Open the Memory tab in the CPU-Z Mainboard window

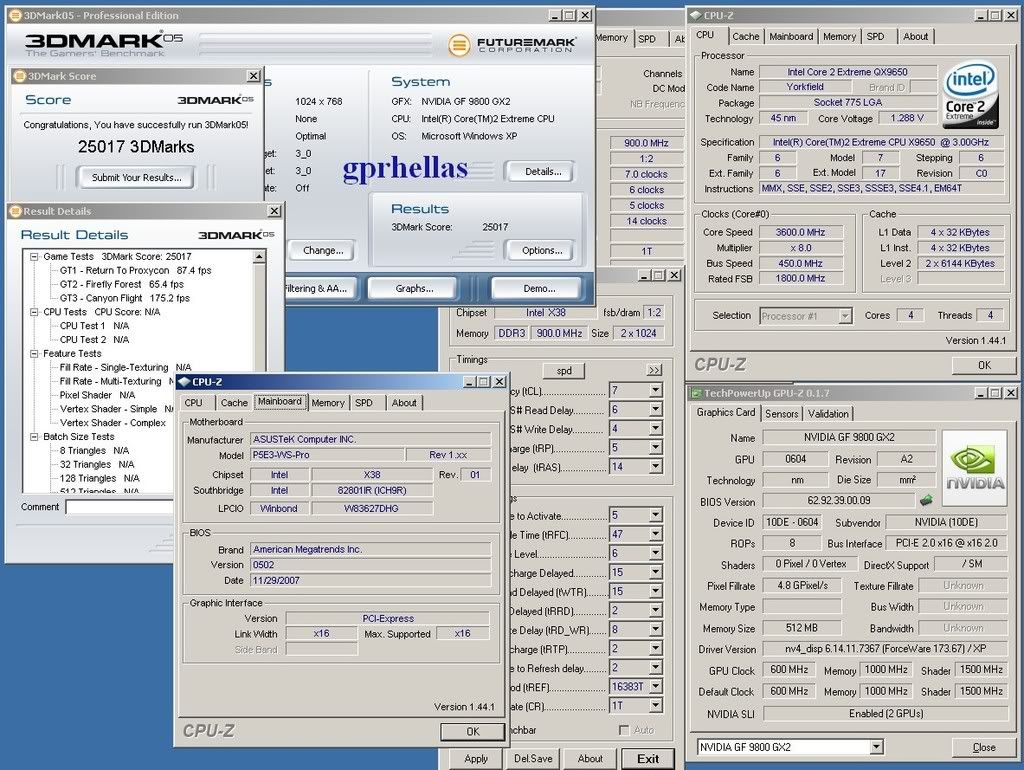click(x=327, y=403)
